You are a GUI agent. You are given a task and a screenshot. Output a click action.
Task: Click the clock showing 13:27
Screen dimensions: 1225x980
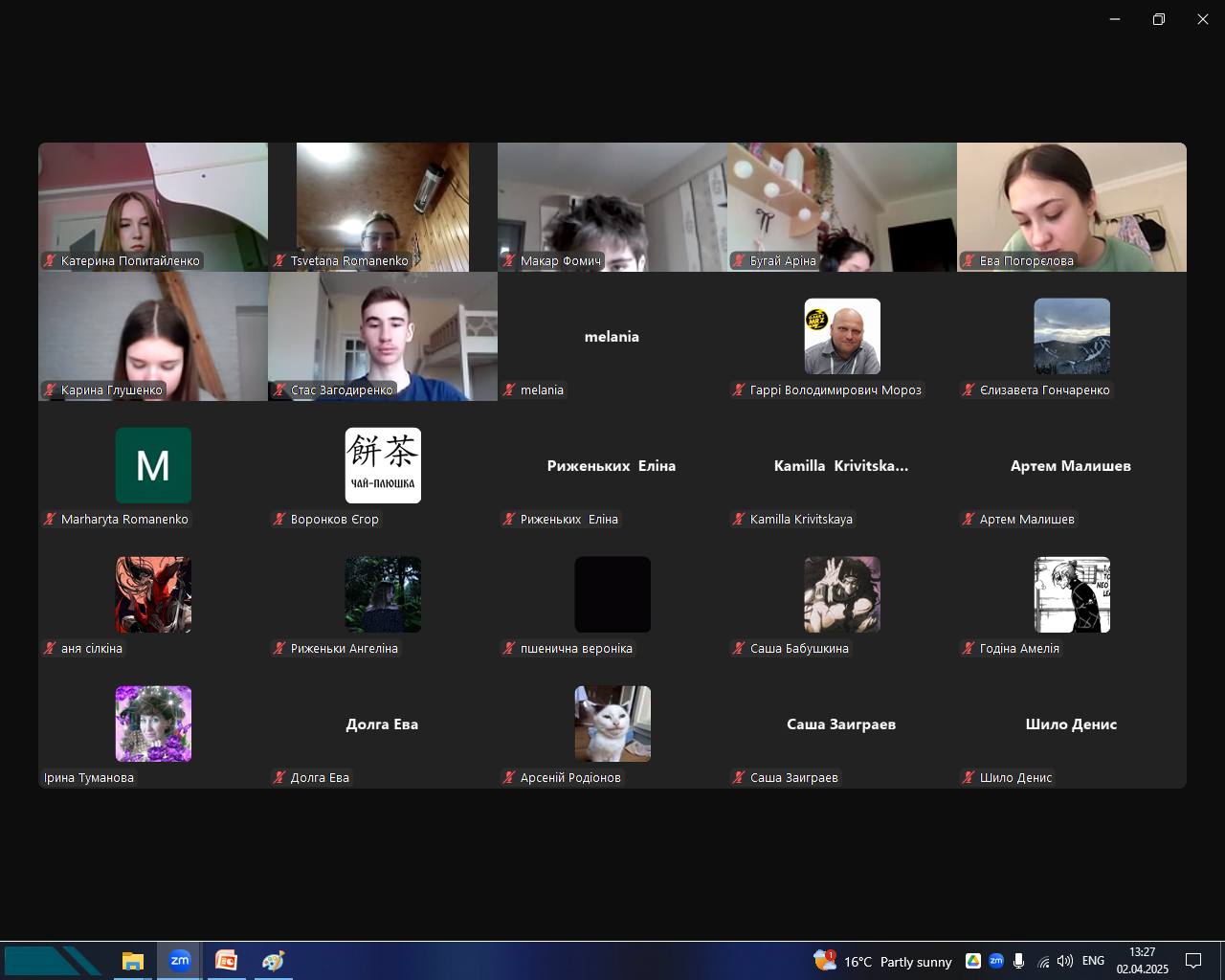pos(1142,961)
